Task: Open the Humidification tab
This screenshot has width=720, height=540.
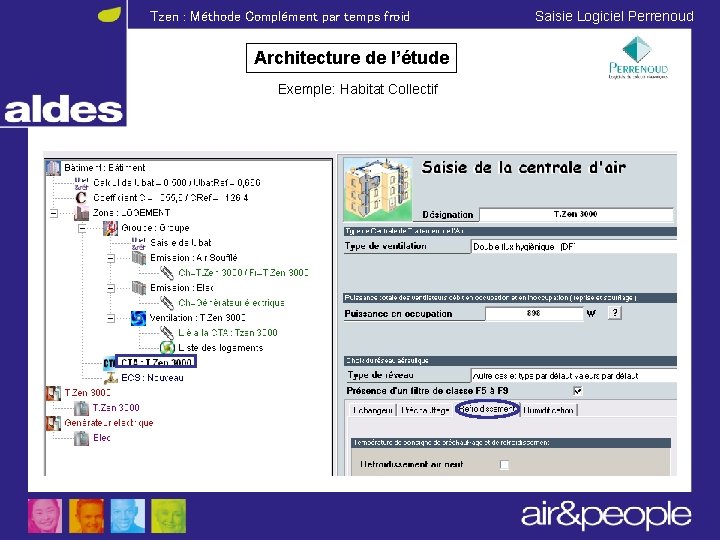Action: click(548, 410)
